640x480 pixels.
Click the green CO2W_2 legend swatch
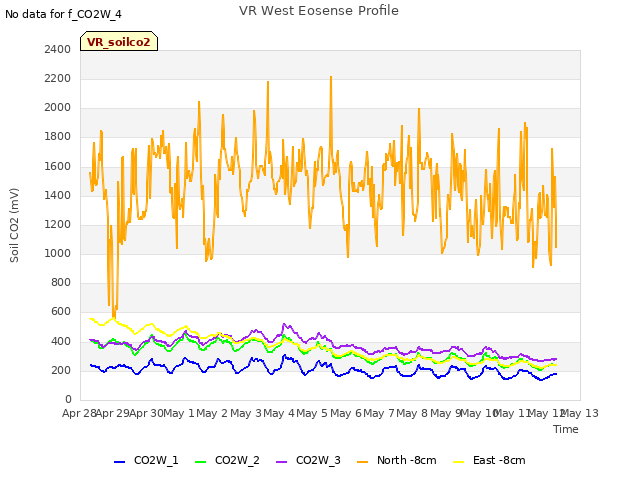point(200,462)
